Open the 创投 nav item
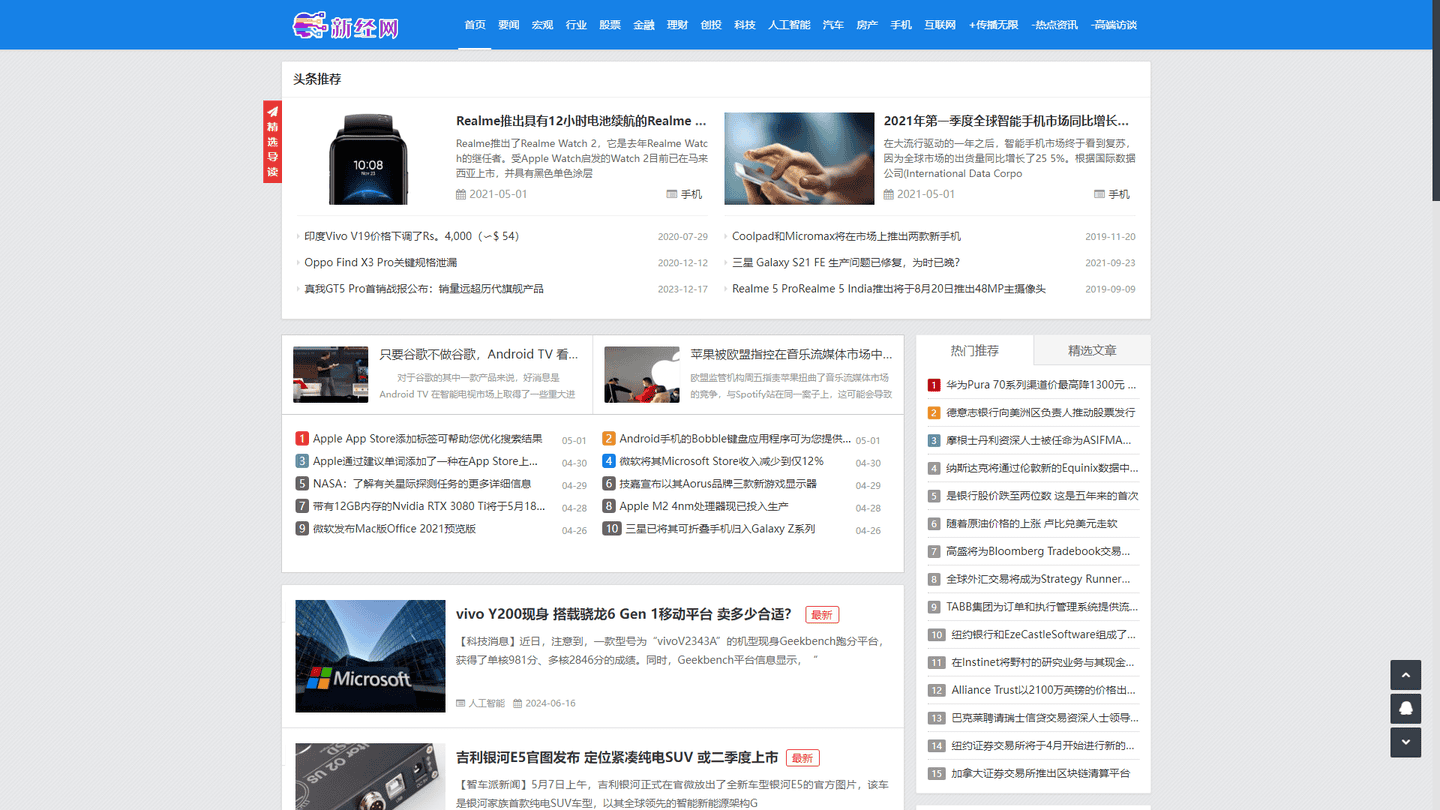Viewport: 1440px width, 810px height. 711,25
